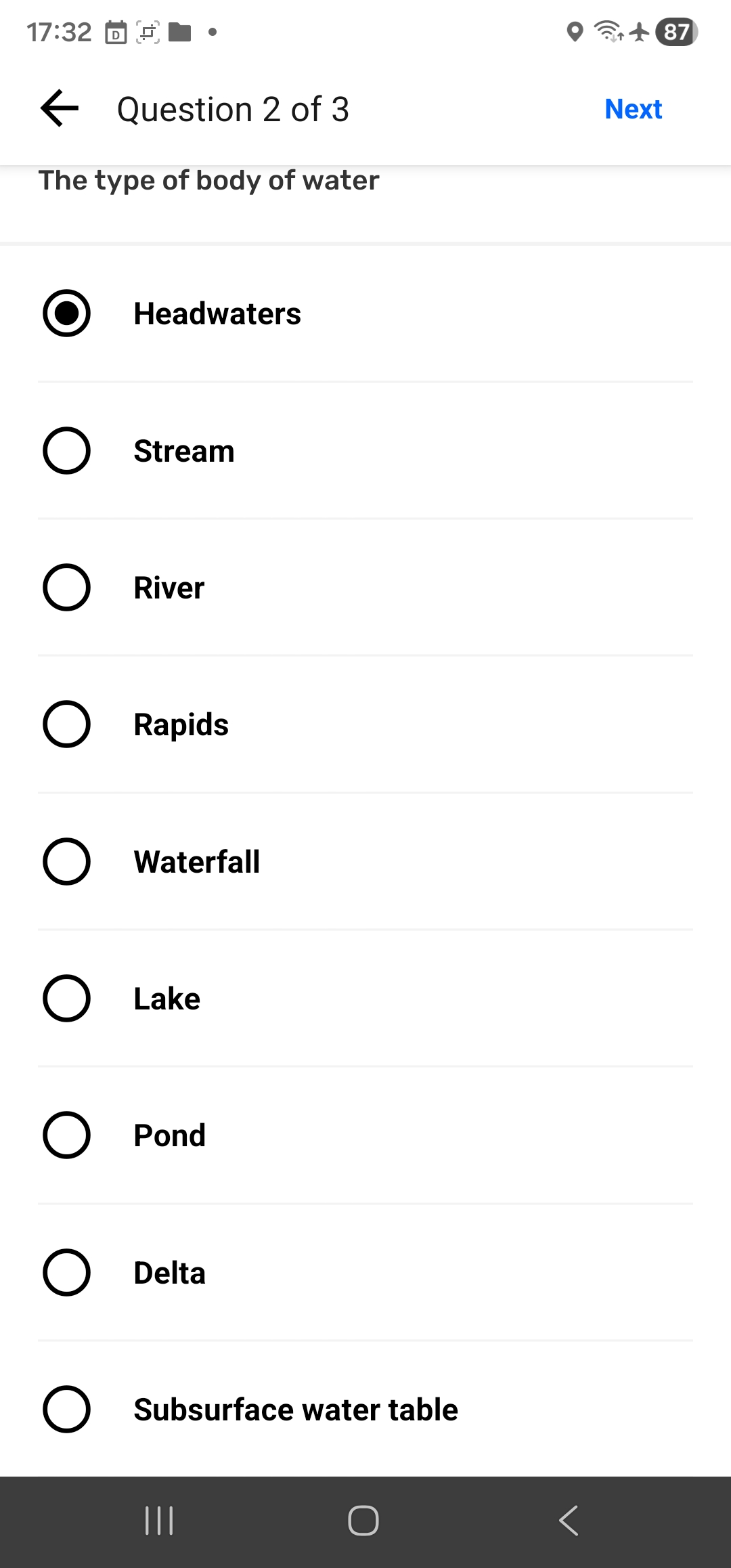Choose the Stream option
Viewport: 731px width, 1568px height.
pyautogui.click(x=66, y=451)
